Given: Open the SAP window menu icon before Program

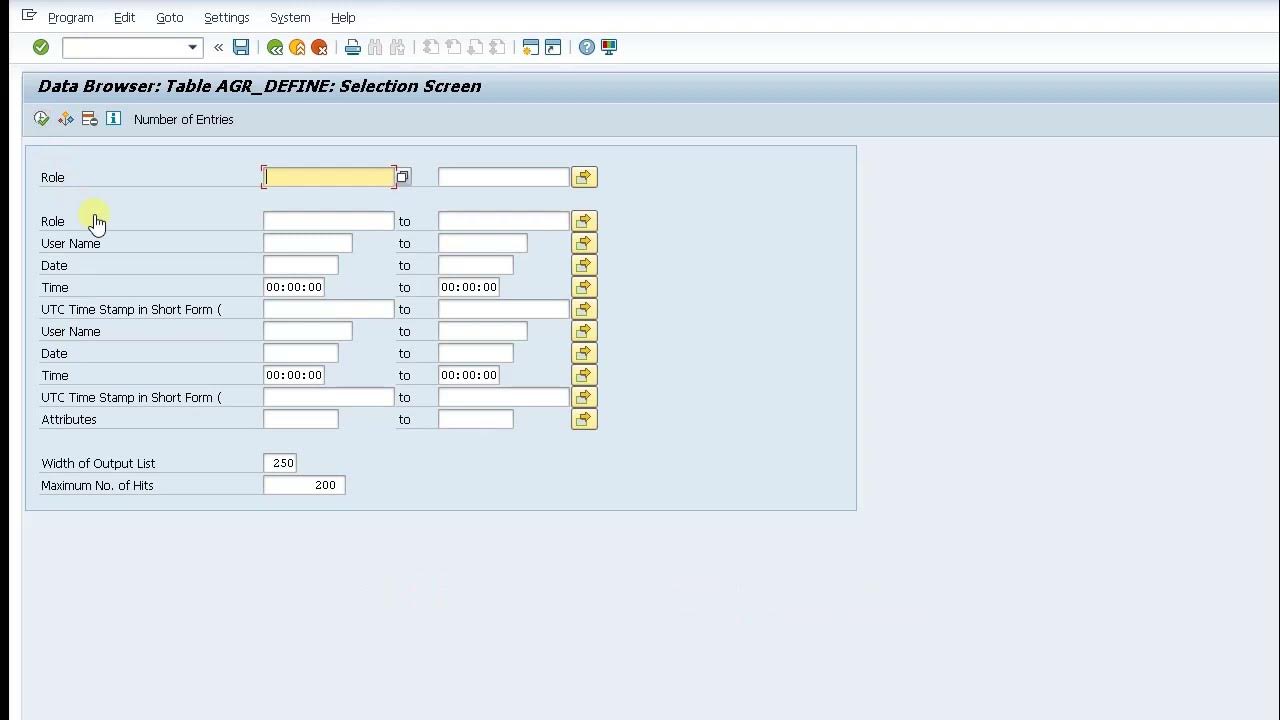Looking at the screenshot, I should 29,16.
